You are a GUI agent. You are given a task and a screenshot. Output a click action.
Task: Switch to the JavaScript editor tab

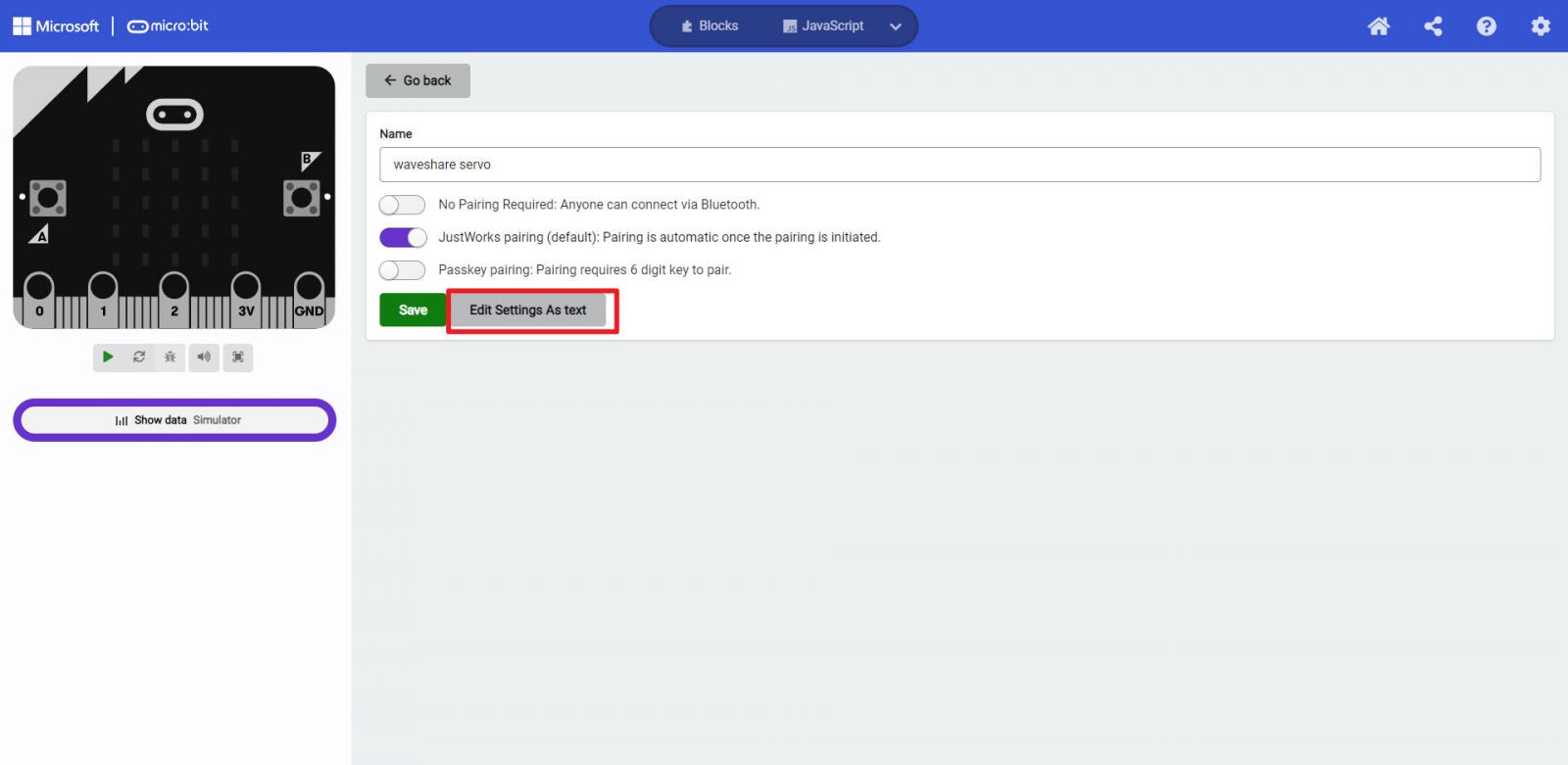pyautogui.click(x=823, y=26)
